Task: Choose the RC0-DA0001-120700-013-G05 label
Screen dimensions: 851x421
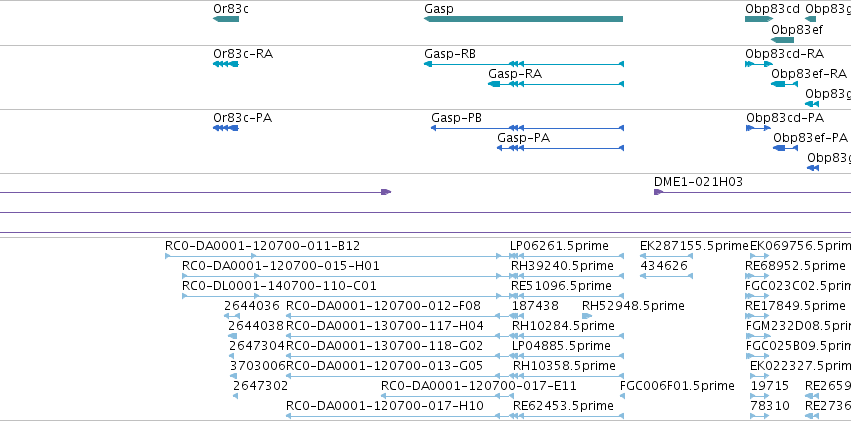Action: (384, 366)
